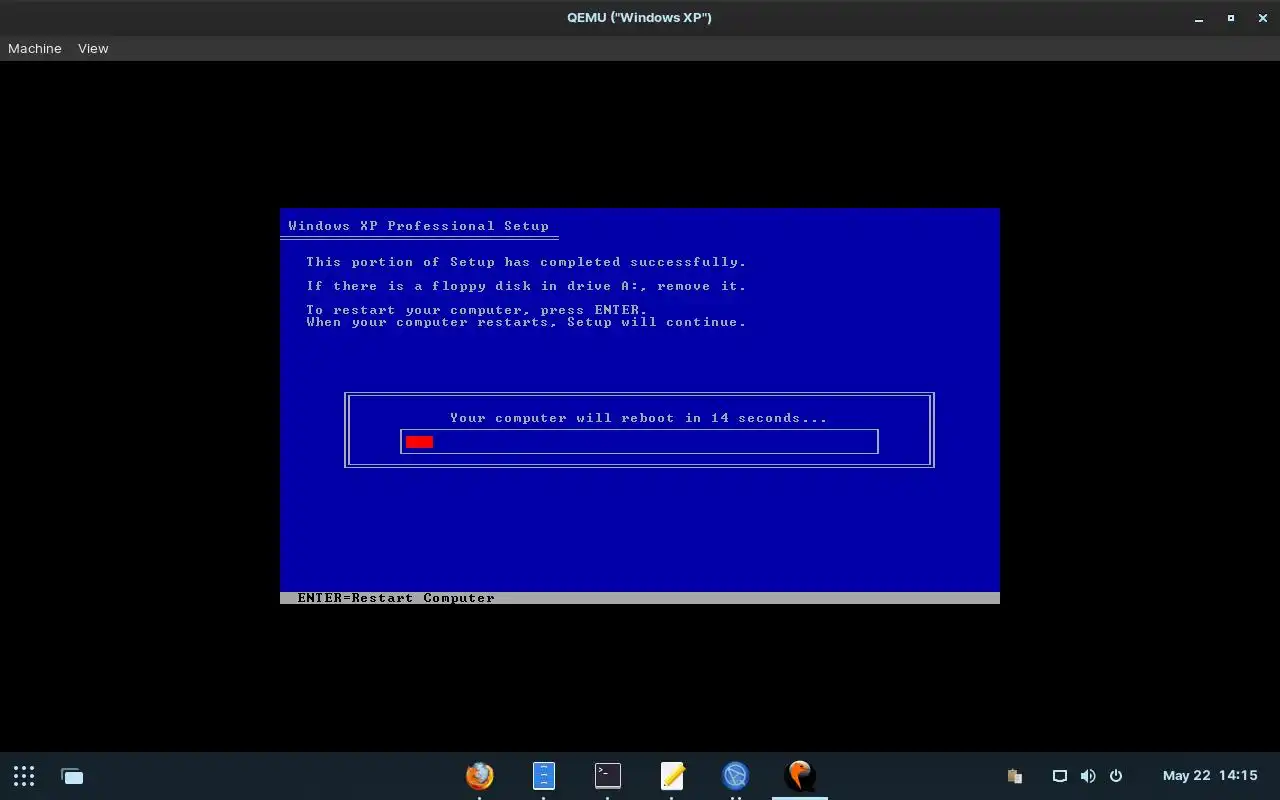Show the applications grid
1280x800 pixels.
click(24, 775)
